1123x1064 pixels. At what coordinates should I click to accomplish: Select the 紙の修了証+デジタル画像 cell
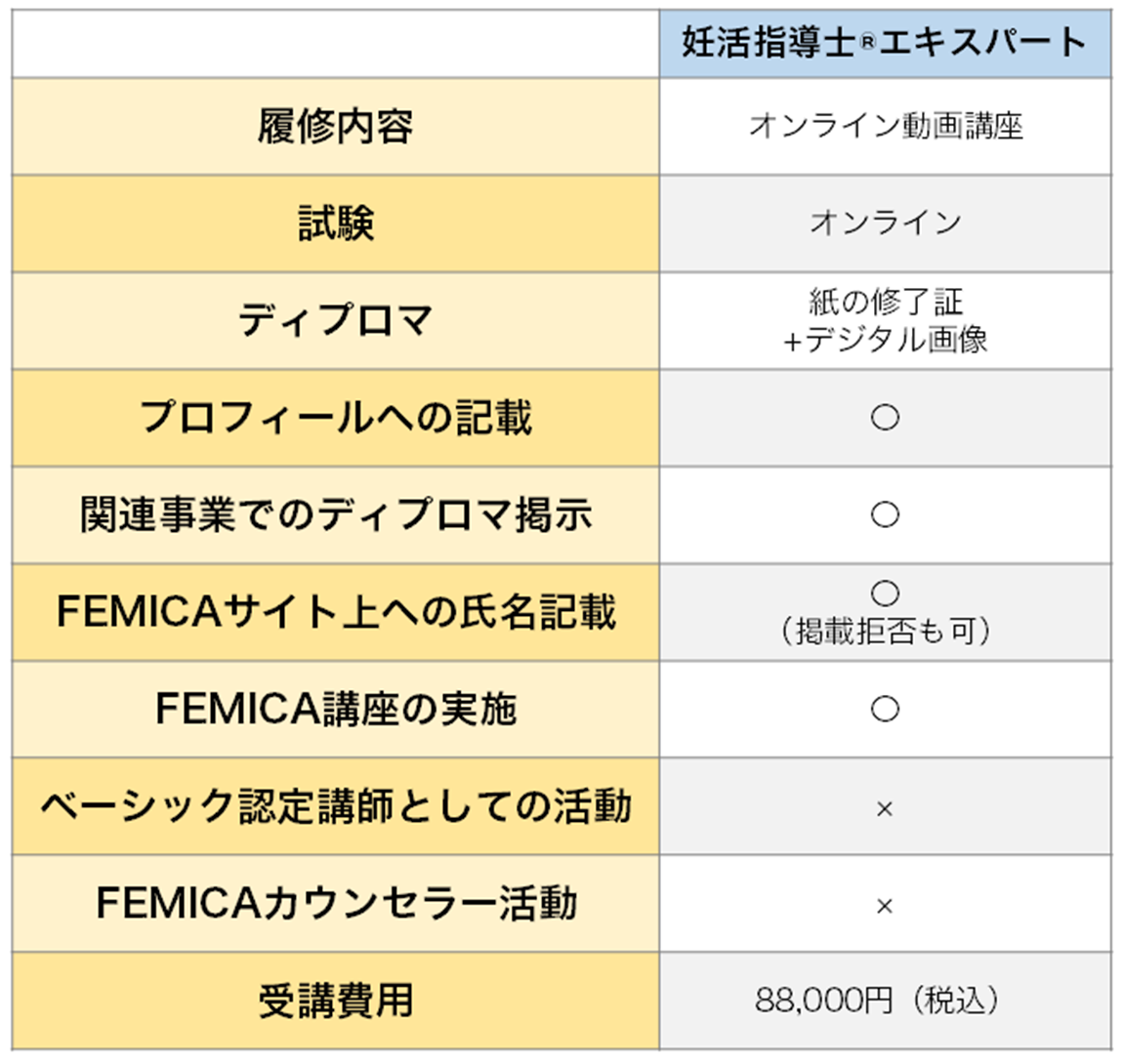coord(885,320)
